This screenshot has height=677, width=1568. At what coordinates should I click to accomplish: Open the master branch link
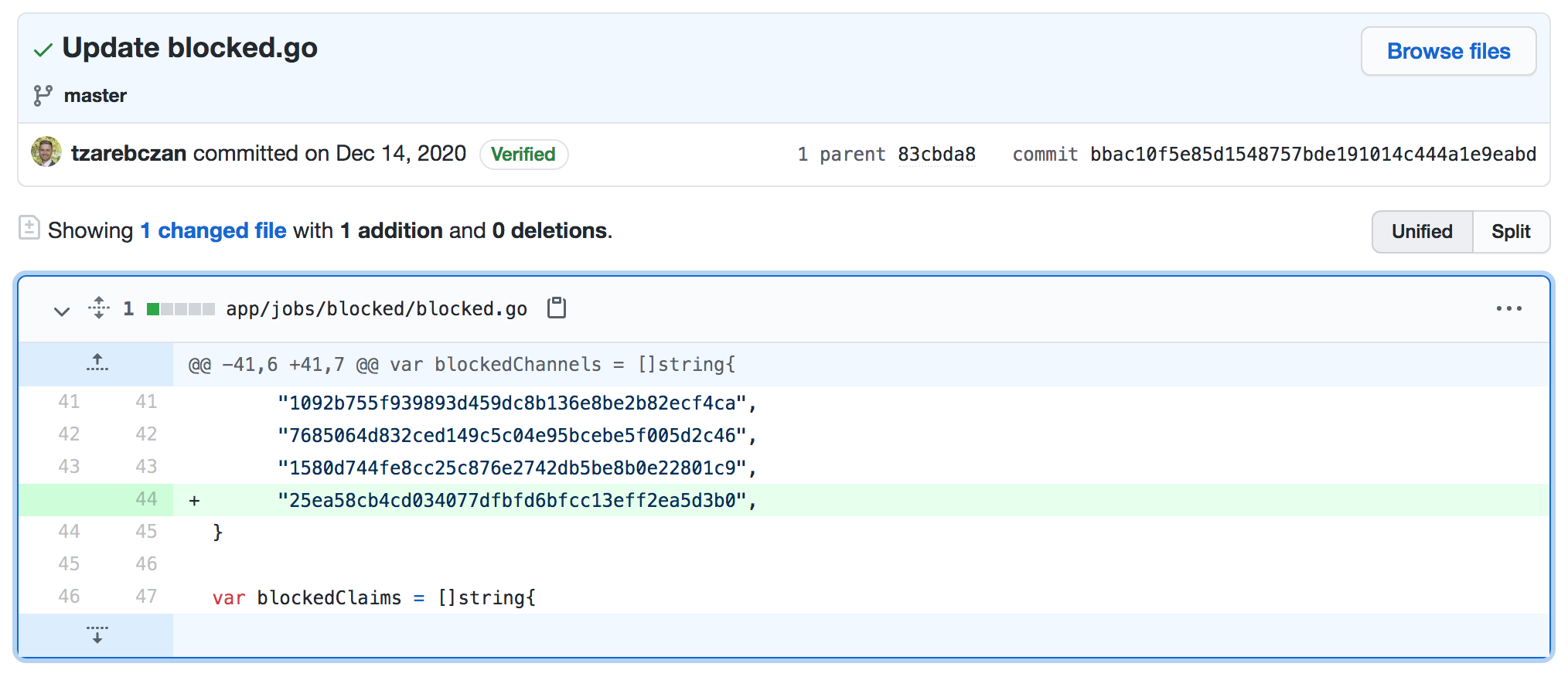click(95, 96)
